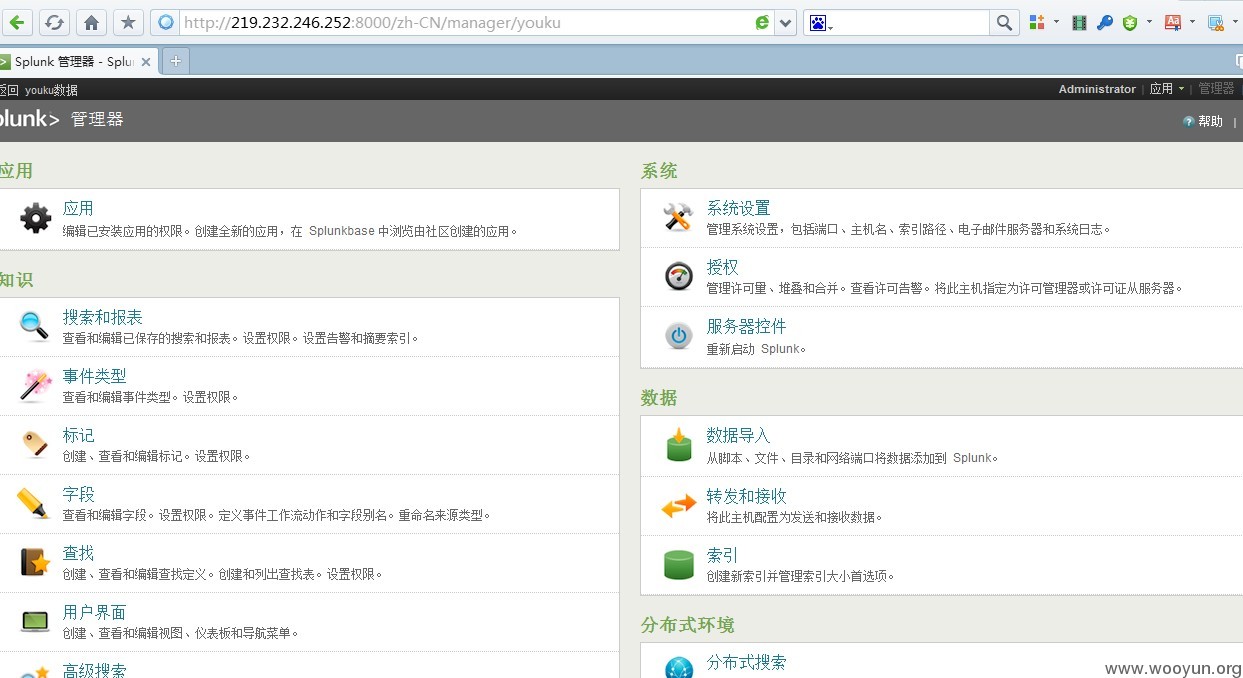Screen dimensions: 1243x678
Task: Click the power button 服务器控件 icon
Action: [679, 336]
